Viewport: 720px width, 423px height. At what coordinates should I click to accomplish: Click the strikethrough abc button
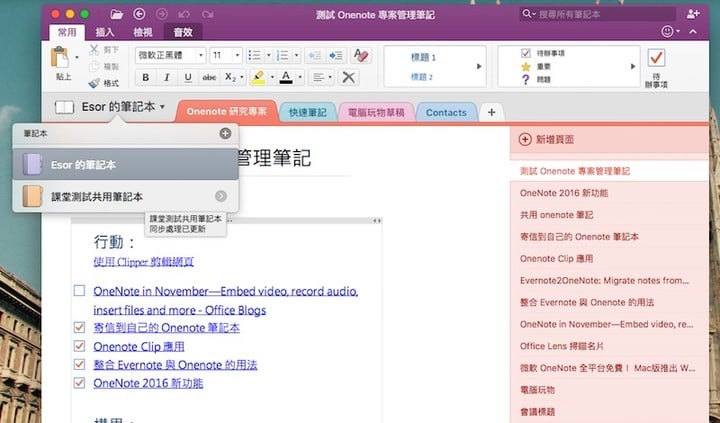coord(210,77)
